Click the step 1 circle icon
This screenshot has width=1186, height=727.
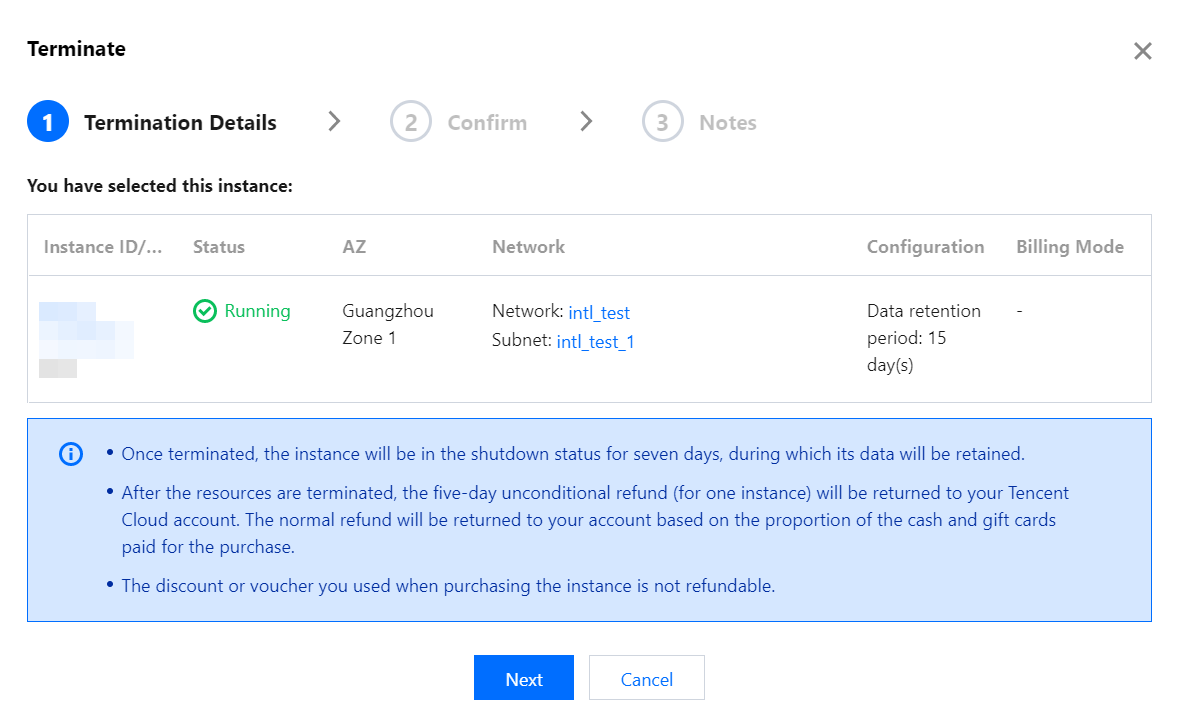click(x=48, y=123)
